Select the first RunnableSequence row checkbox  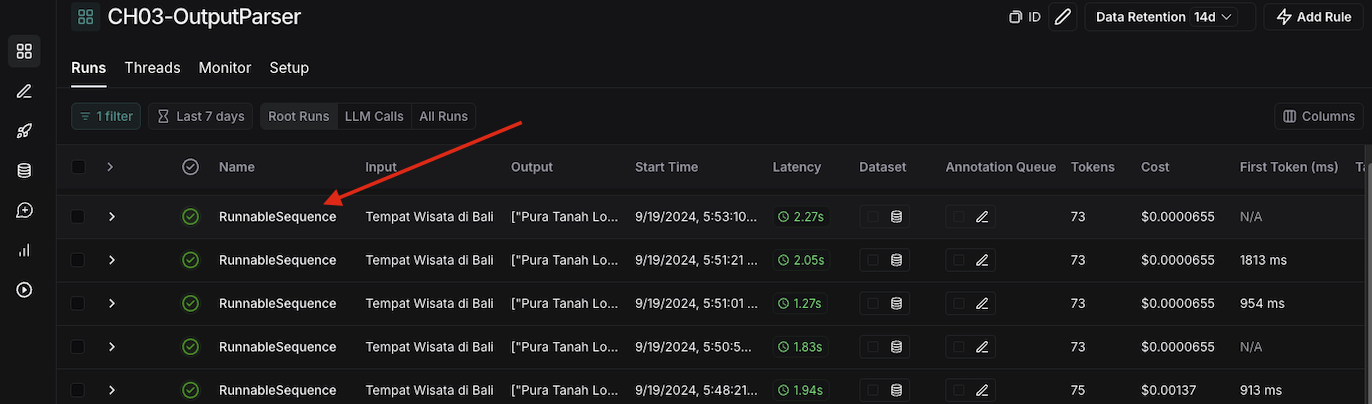pyautogui.click(x=78, y=217)
